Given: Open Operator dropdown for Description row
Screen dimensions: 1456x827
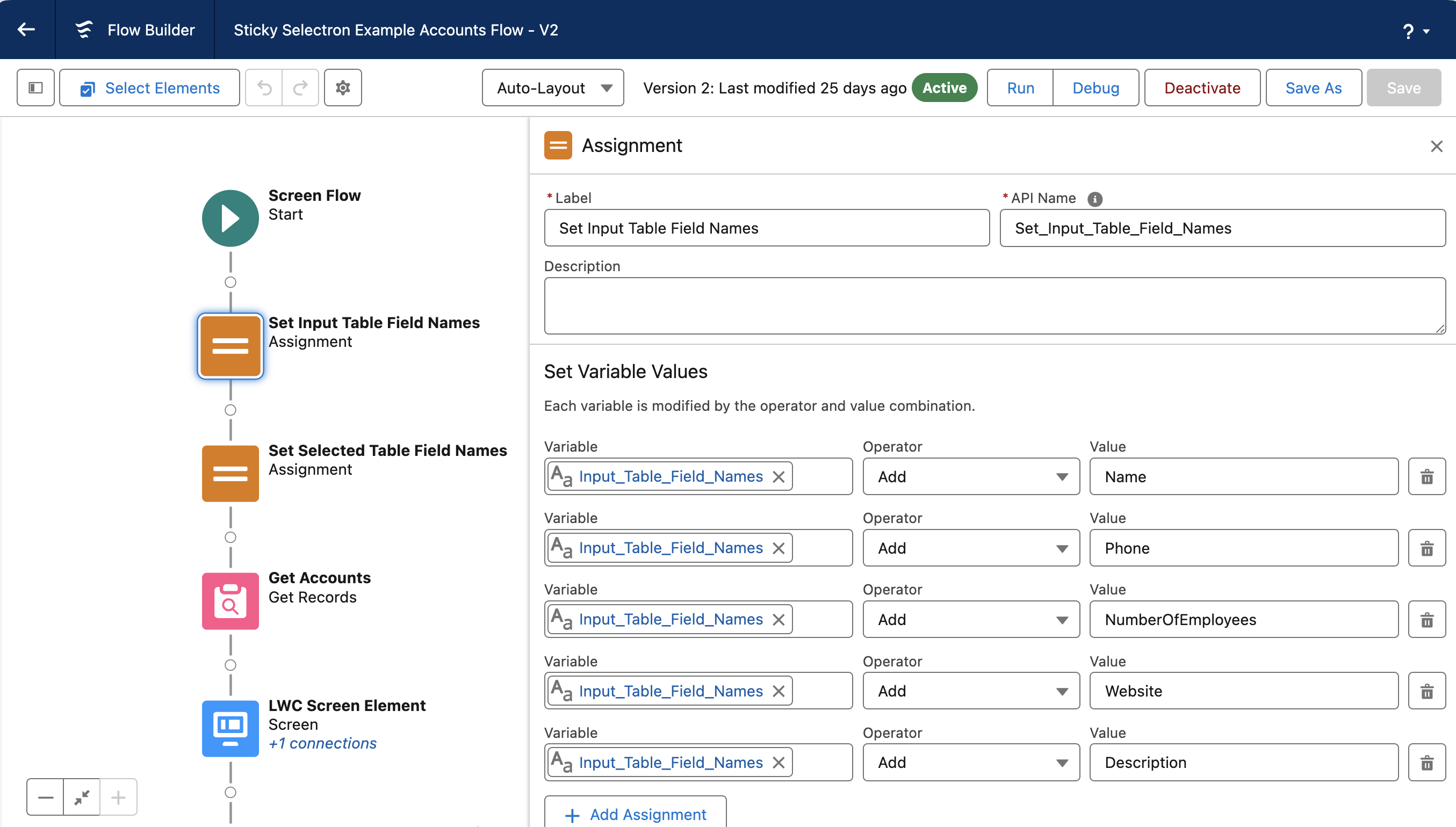Looking at the screenshot, I should point(971,763).
